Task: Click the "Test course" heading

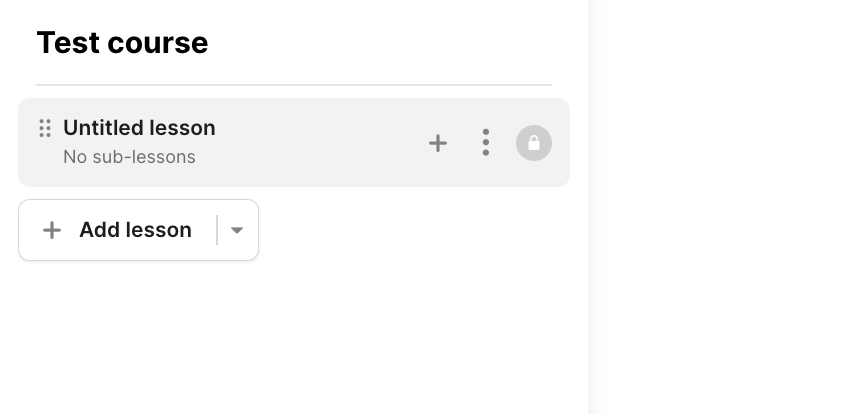Action: (x=122, y=43)
